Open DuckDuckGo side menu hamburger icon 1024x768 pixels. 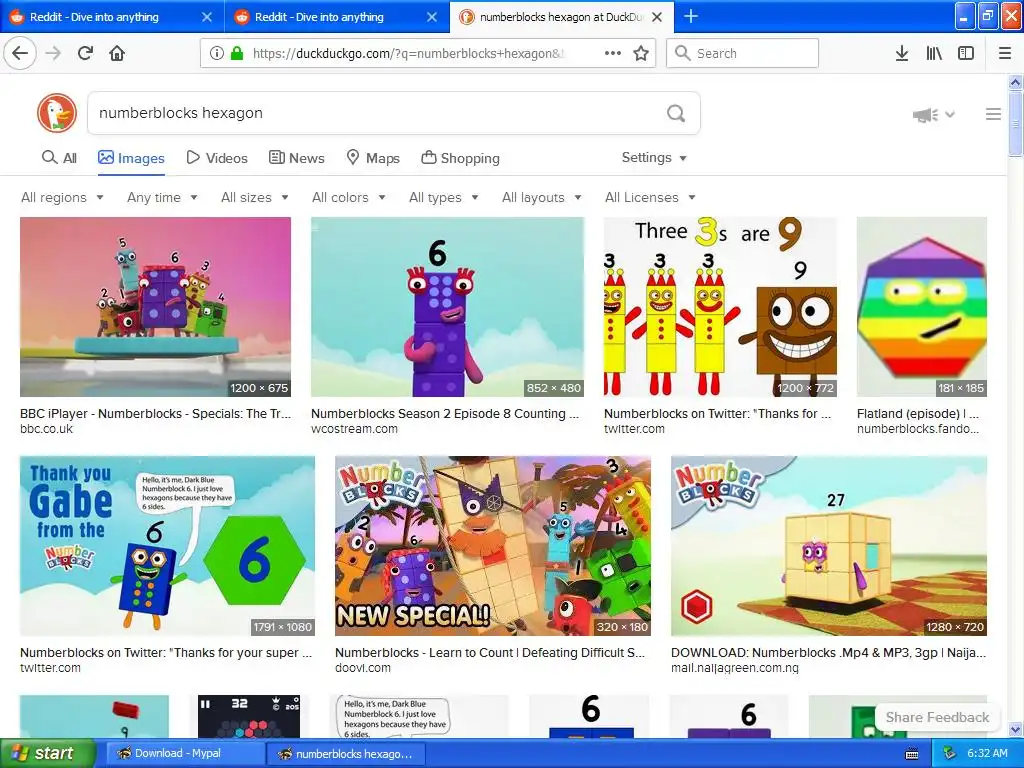point(993,114)
